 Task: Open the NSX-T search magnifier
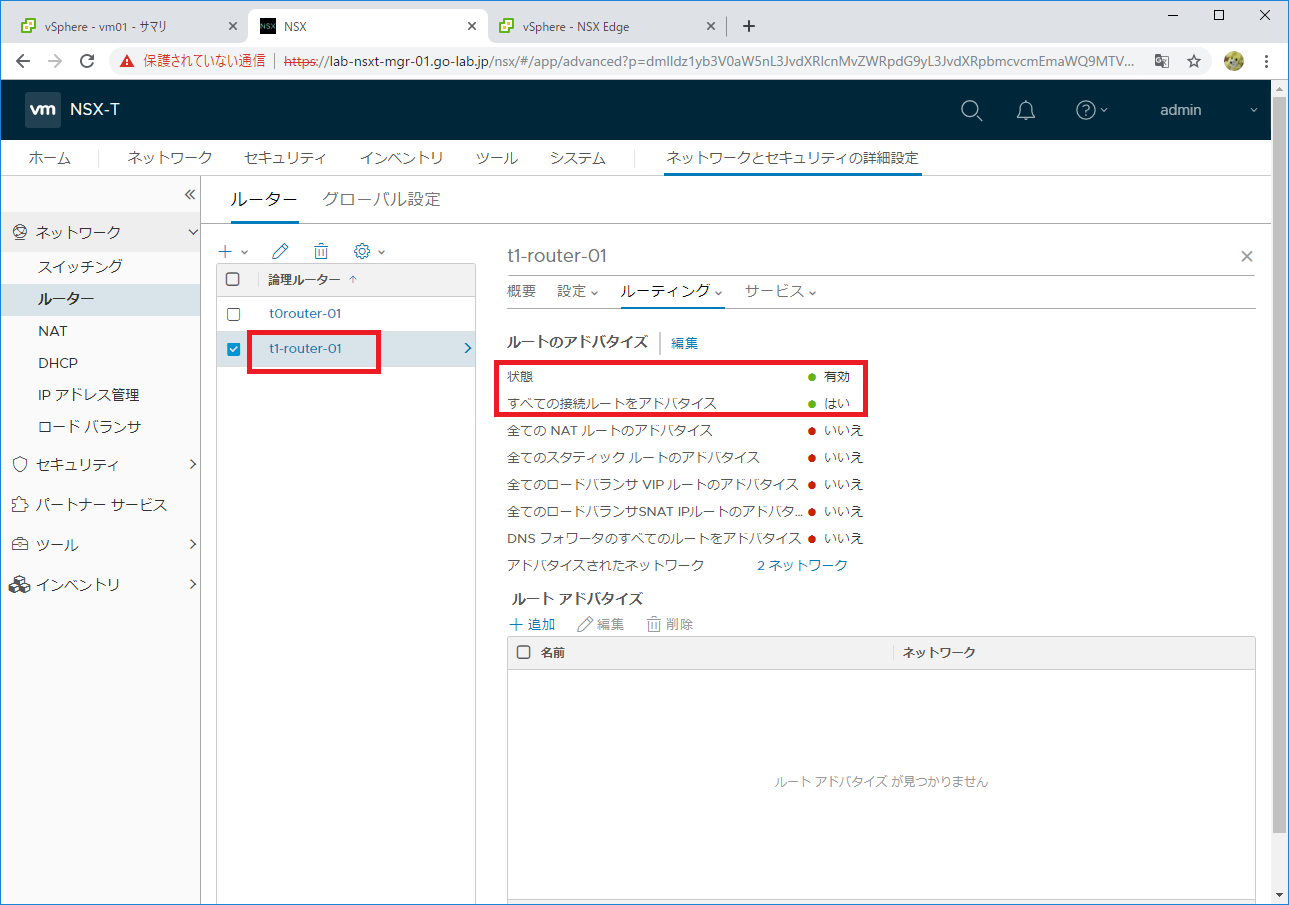click(971, 110)
